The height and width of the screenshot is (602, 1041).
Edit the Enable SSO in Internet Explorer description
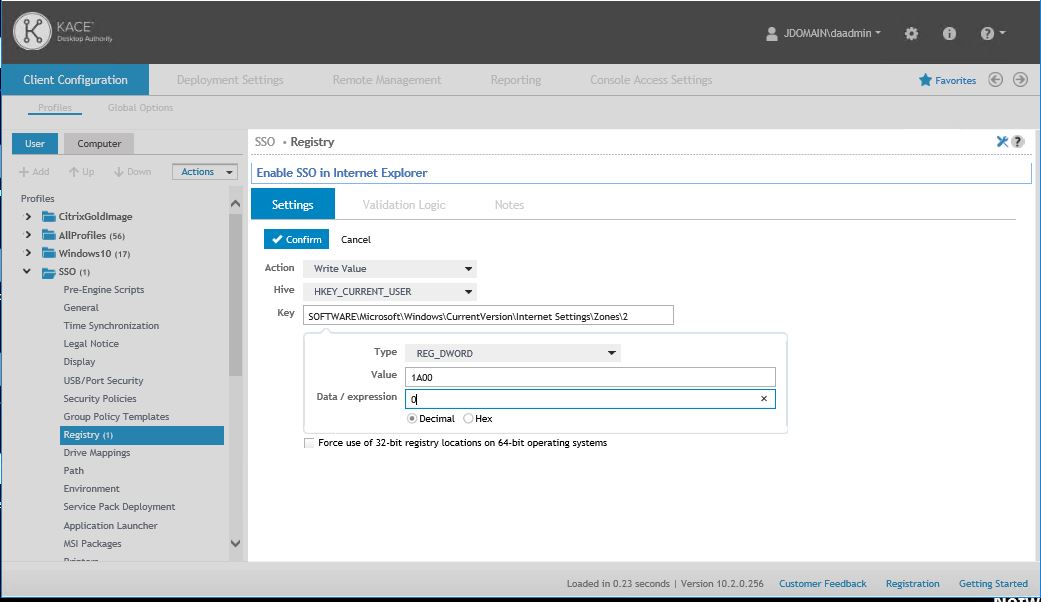coord(641,173)
